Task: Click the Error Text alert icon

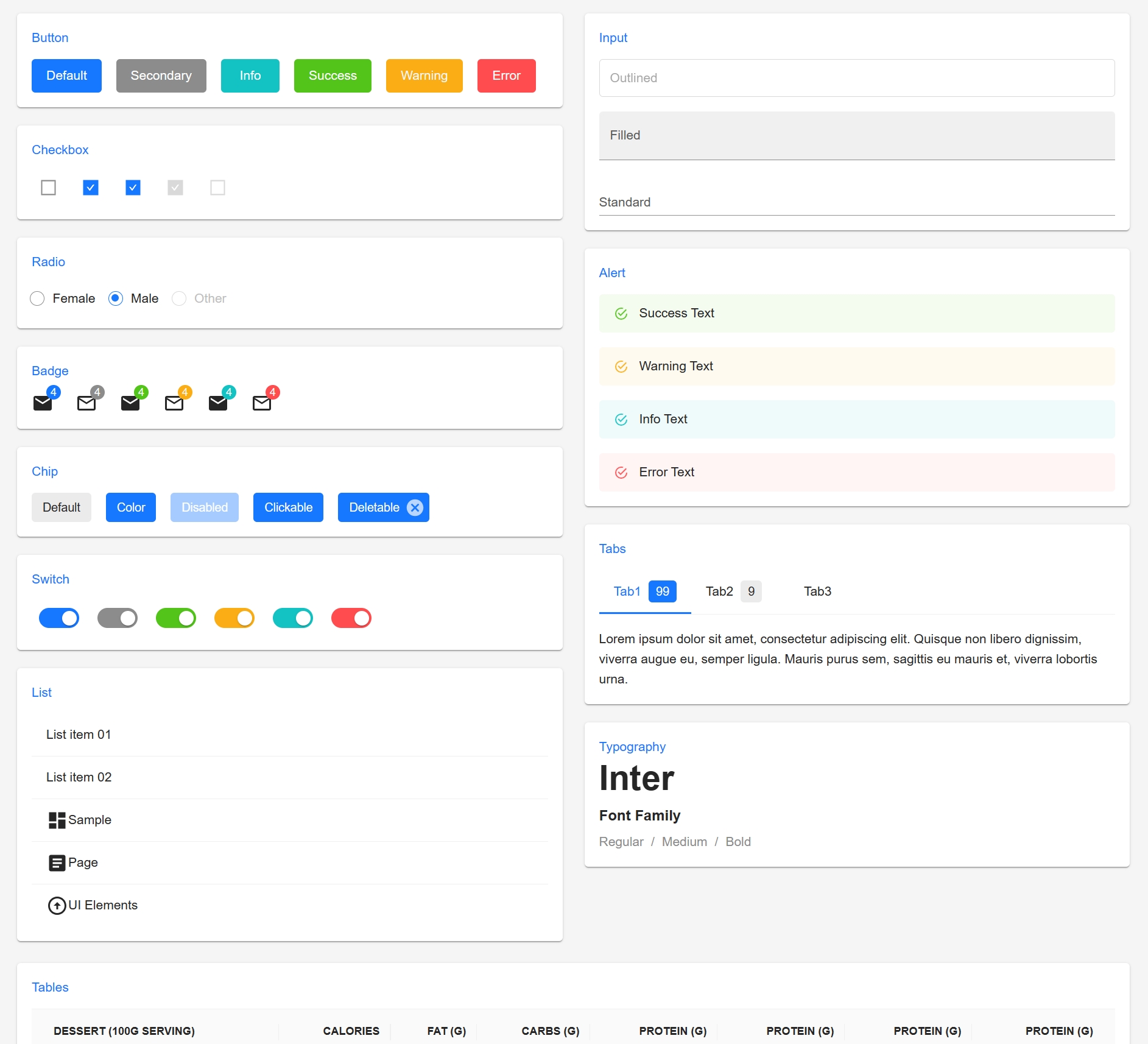Action: click(621, 473)
